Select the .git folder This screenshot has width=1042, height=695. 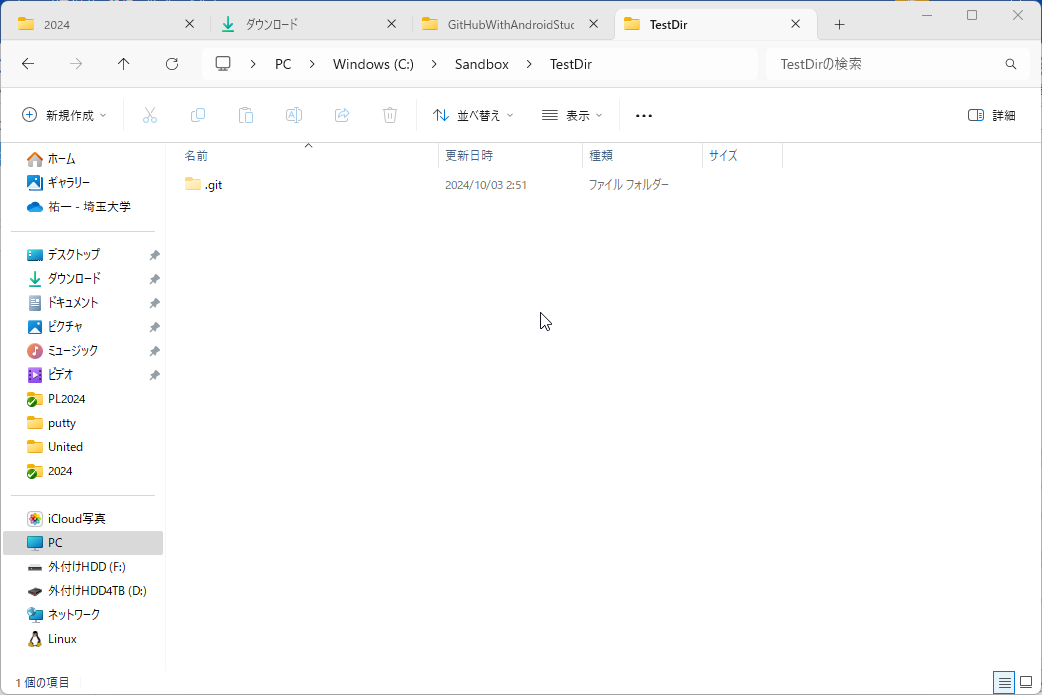point(204,185)
